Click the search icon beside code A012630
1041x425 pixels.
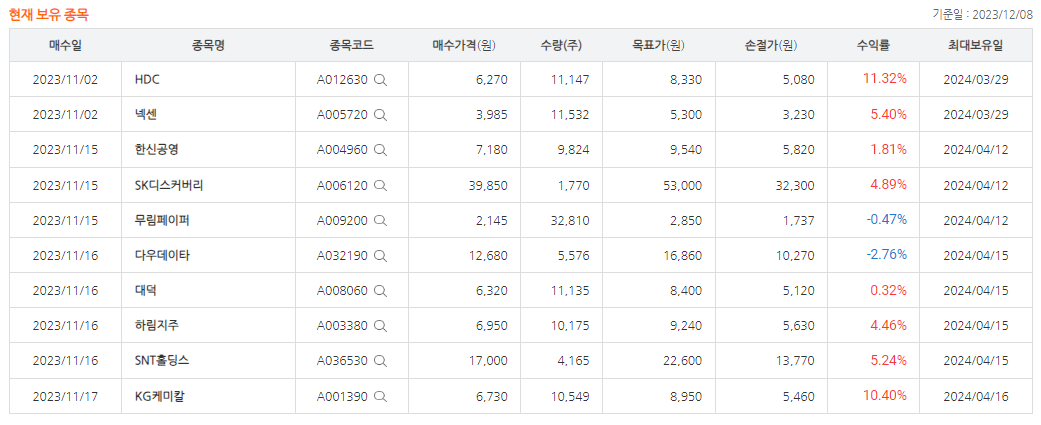(x=380, y=80)
